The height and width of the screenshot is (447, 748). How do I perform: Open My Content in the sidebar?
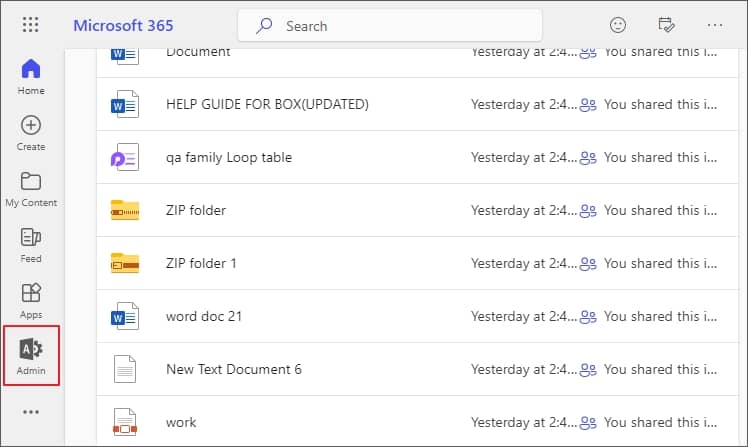pos(31,189)
